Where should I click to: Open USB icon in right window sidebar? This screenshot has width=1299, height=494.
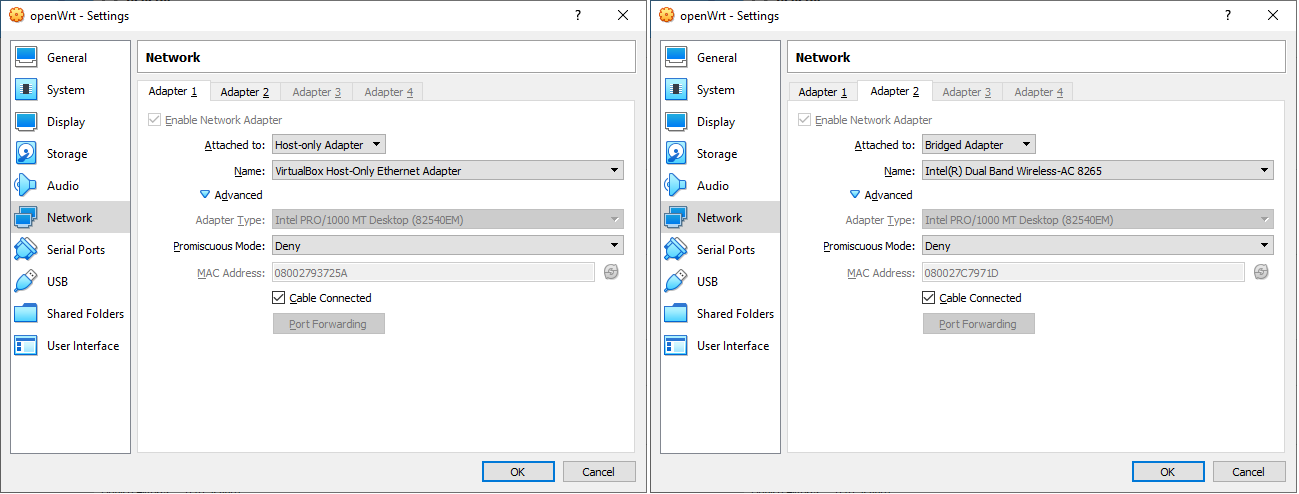[x=677, y=282]
